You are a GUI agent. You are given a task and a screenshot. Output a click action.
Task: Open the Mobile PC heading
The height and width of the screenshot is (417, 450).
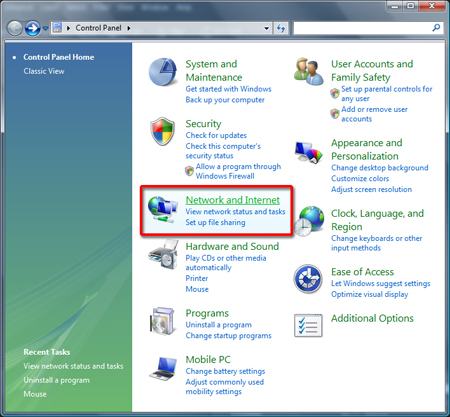208,360
